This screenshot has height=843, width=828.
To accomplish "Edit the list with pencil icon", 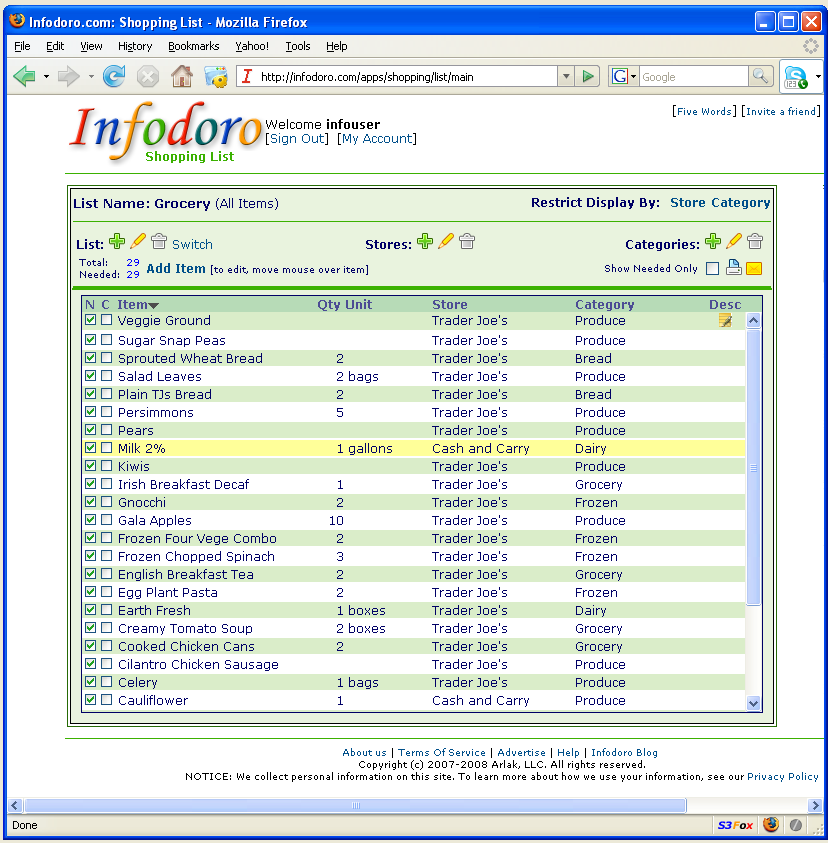I will click(138, 241).
